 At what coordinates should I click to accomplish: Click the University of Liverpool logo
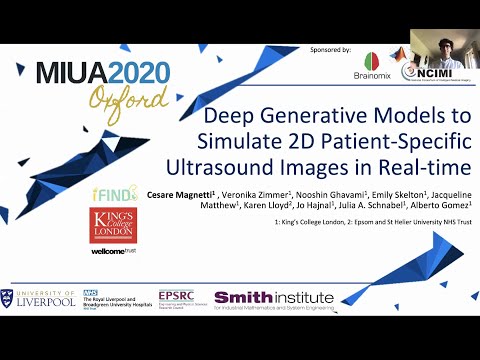(x=38, y=299)
